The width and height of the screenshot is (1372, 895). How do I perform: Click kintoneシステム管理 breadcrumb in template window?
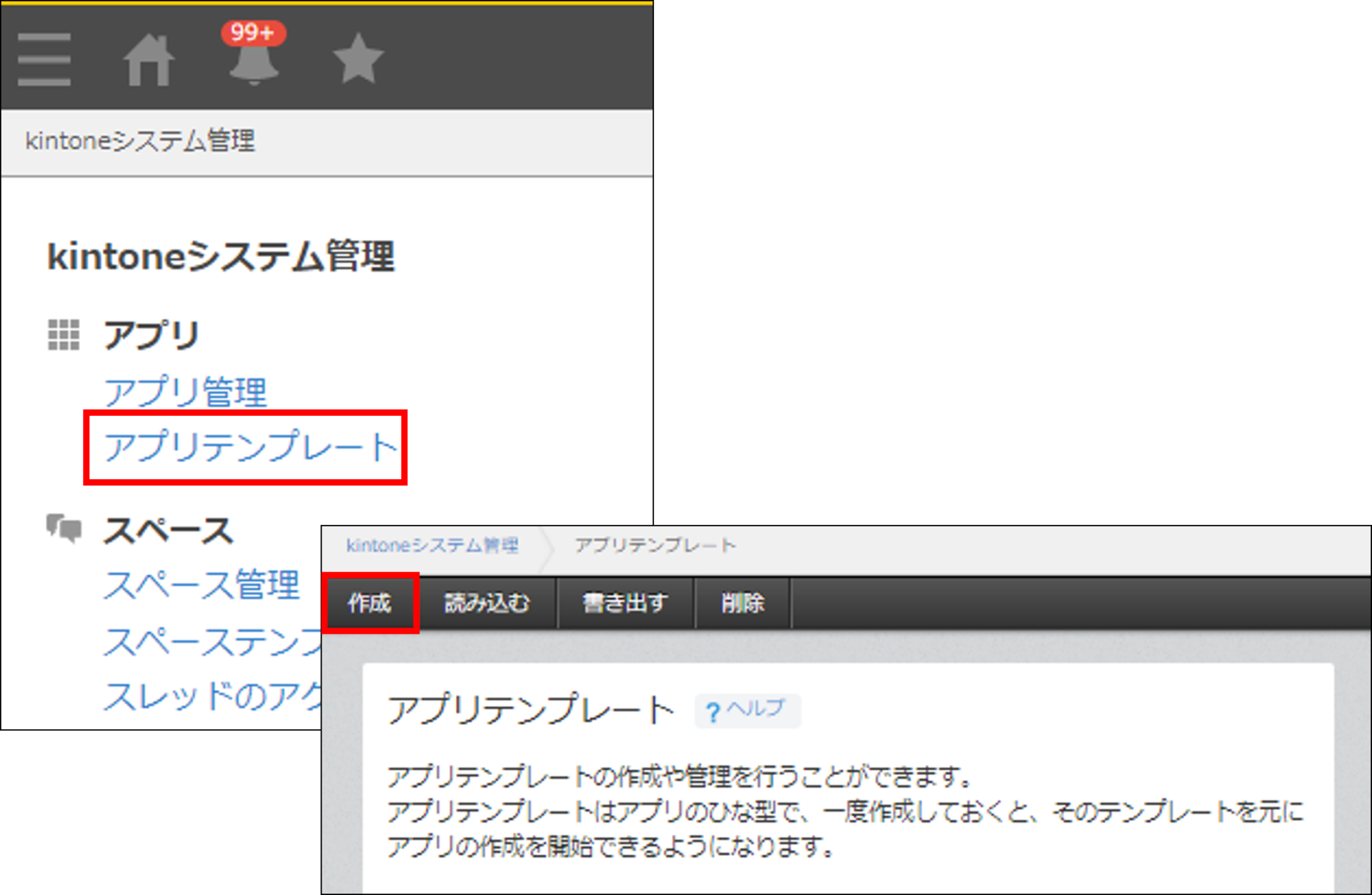point(432,546)
